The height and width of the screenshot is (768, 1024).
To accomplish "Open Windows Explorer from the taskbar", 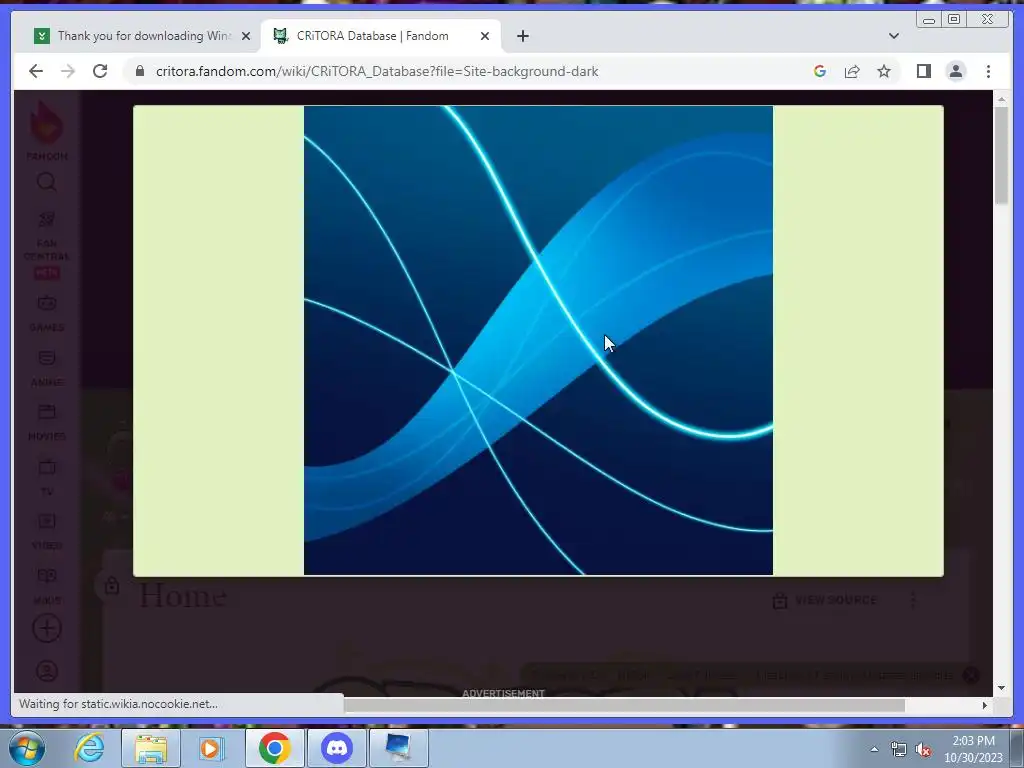I will tap(151, 748).
